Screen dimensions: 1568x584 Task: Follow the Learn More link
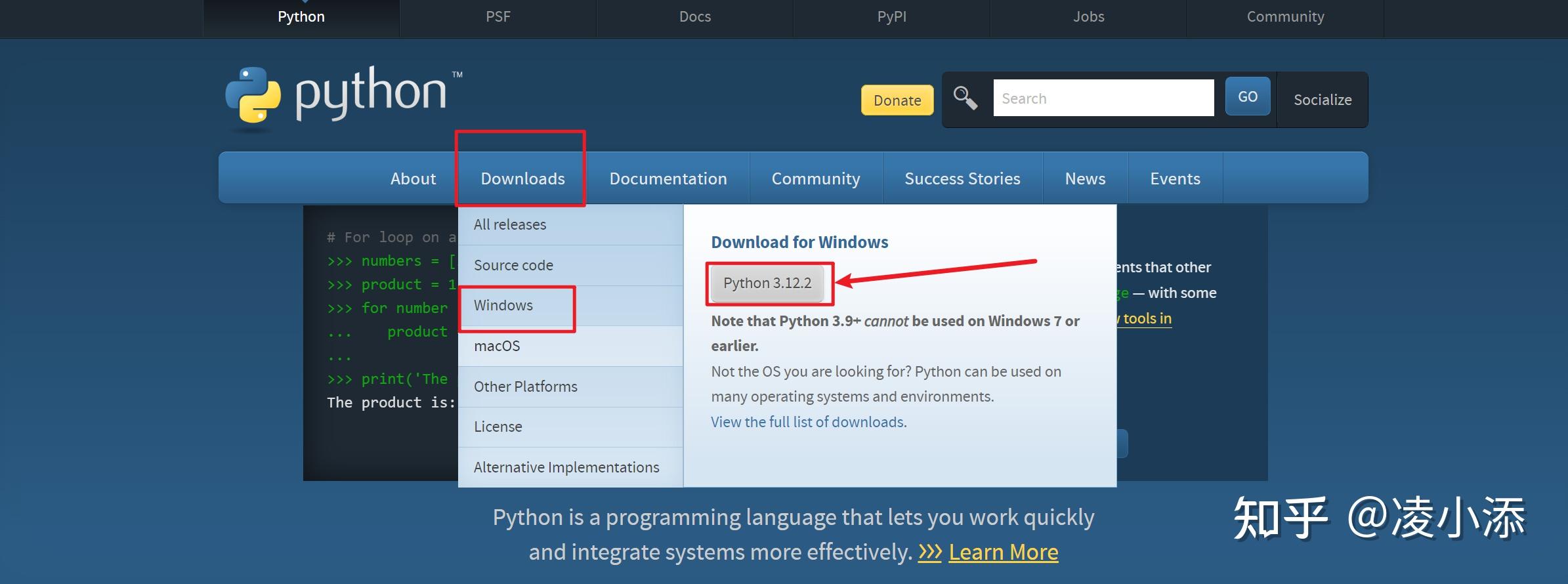(x=1003, y=552)
